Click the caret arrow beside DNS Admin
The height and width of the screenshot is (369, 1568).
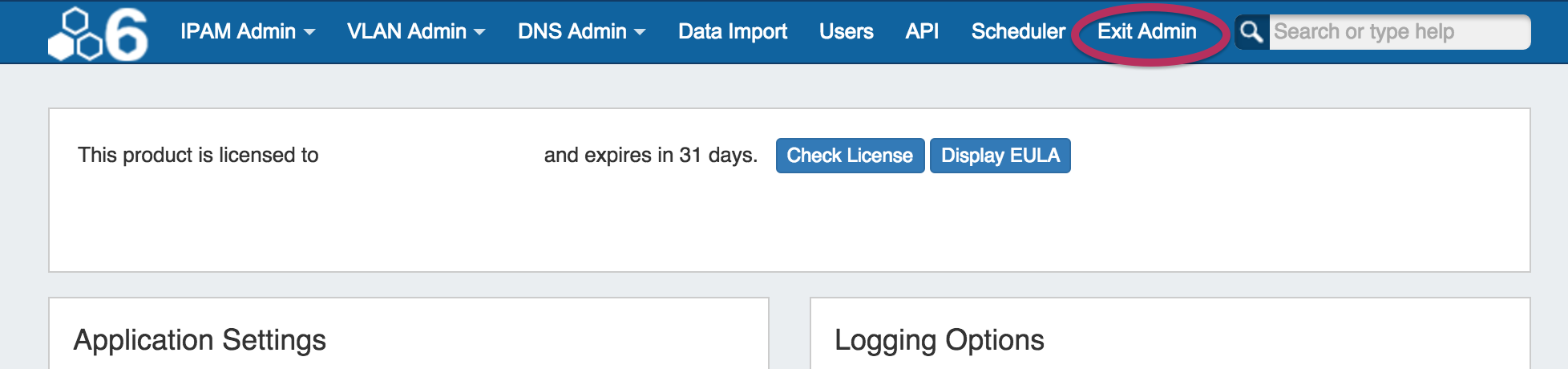(640, 33)
